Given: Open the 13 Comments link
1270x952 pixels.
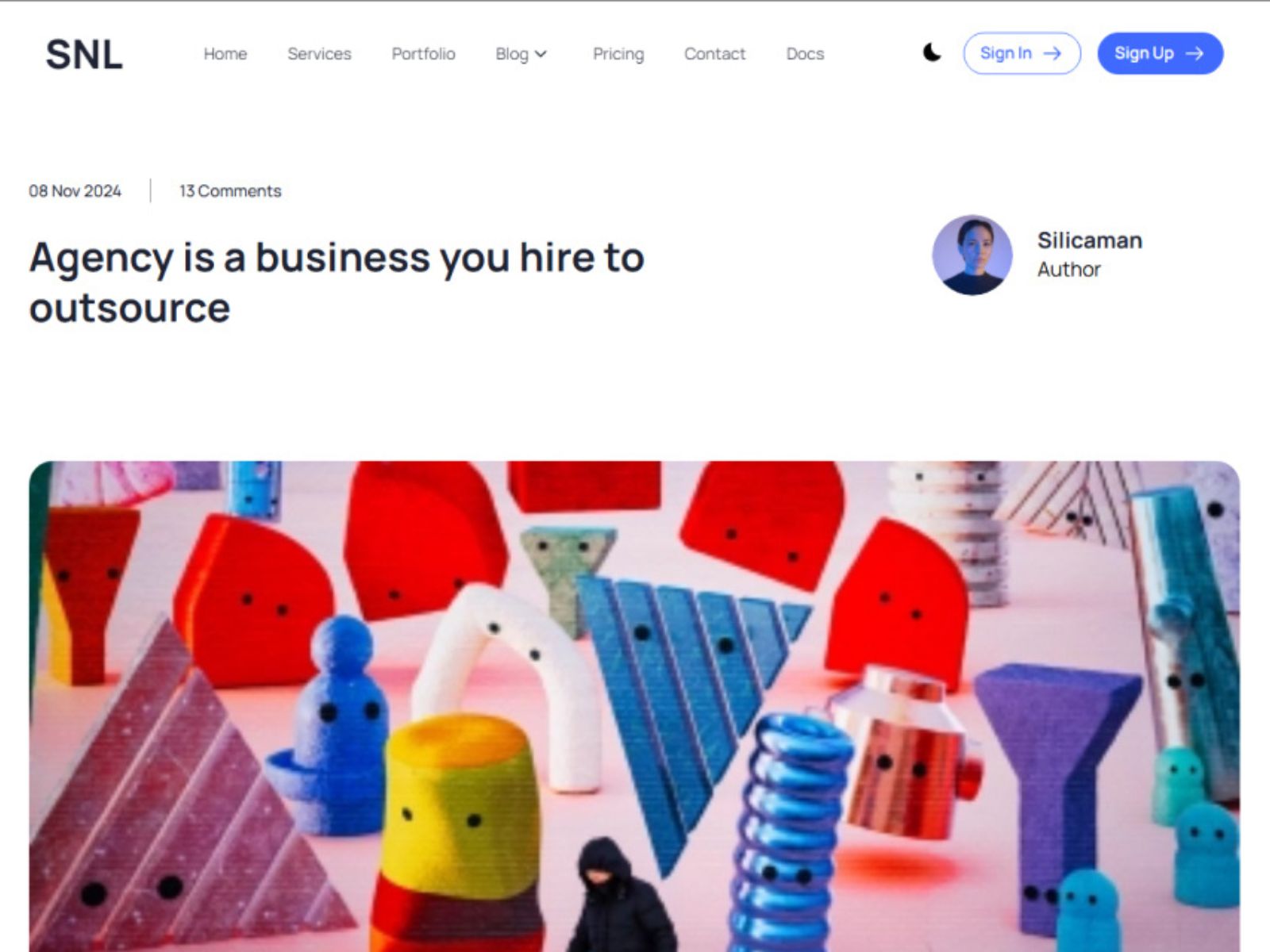Looking at the screenshot, I should point(230,191).
